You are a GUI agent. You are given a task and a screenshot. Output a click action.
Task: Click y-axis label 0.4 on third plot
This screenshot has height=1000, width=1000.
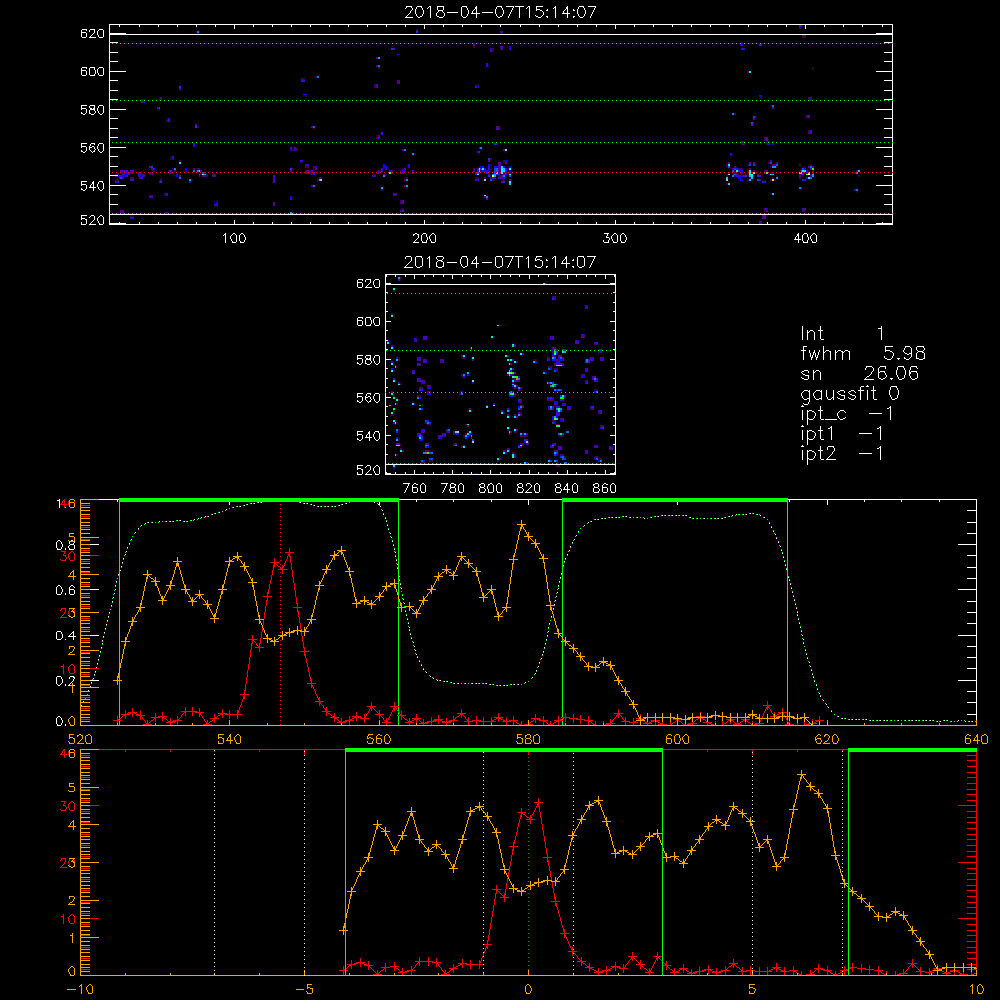(x=66, y=636)
